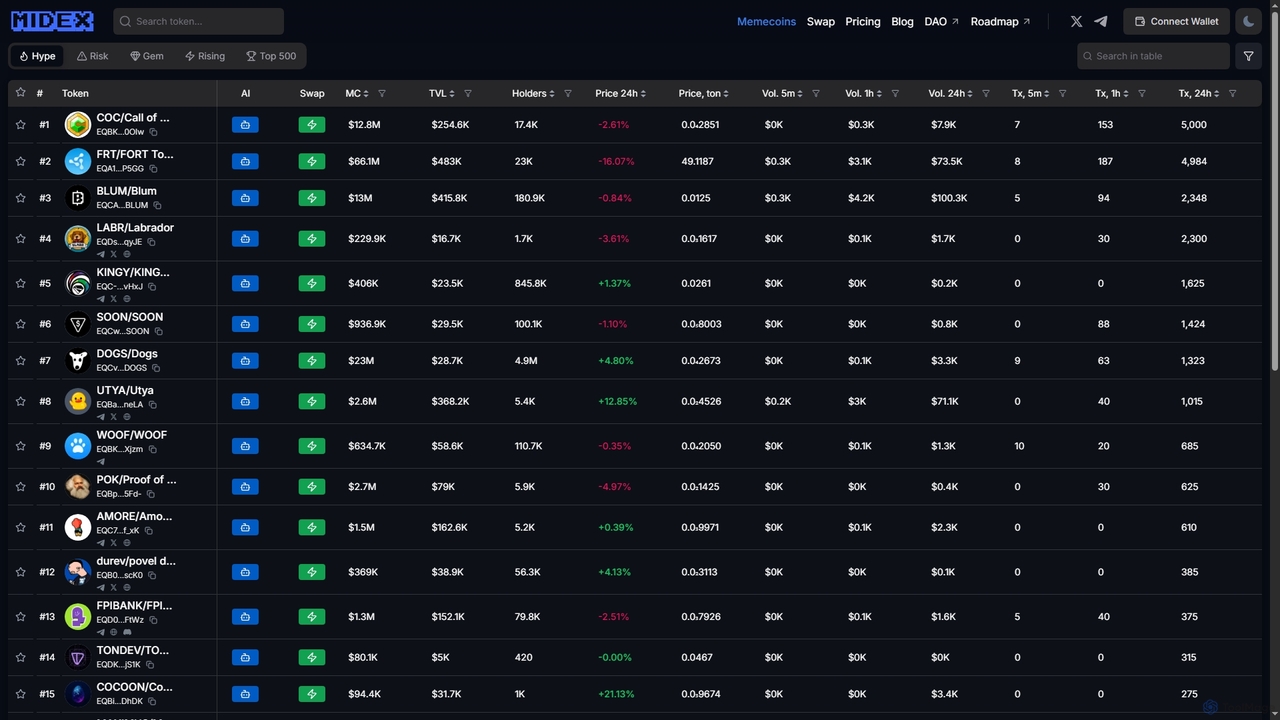1280x720 pixels.
Task: Open Pricing page link
Action: click(x=863, y=21)
